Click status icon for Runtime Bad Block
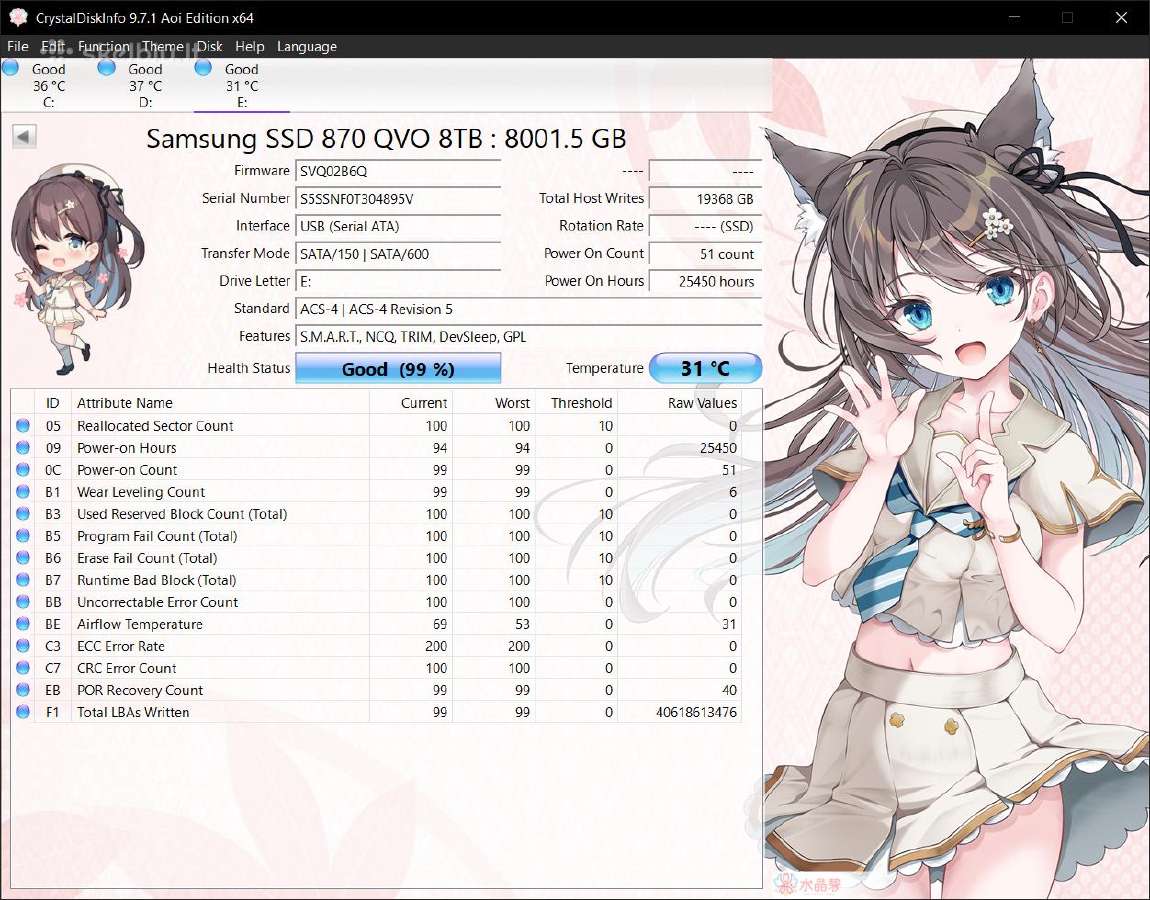The width and height of the screenshot is (1150, 900). coord(23,579)
